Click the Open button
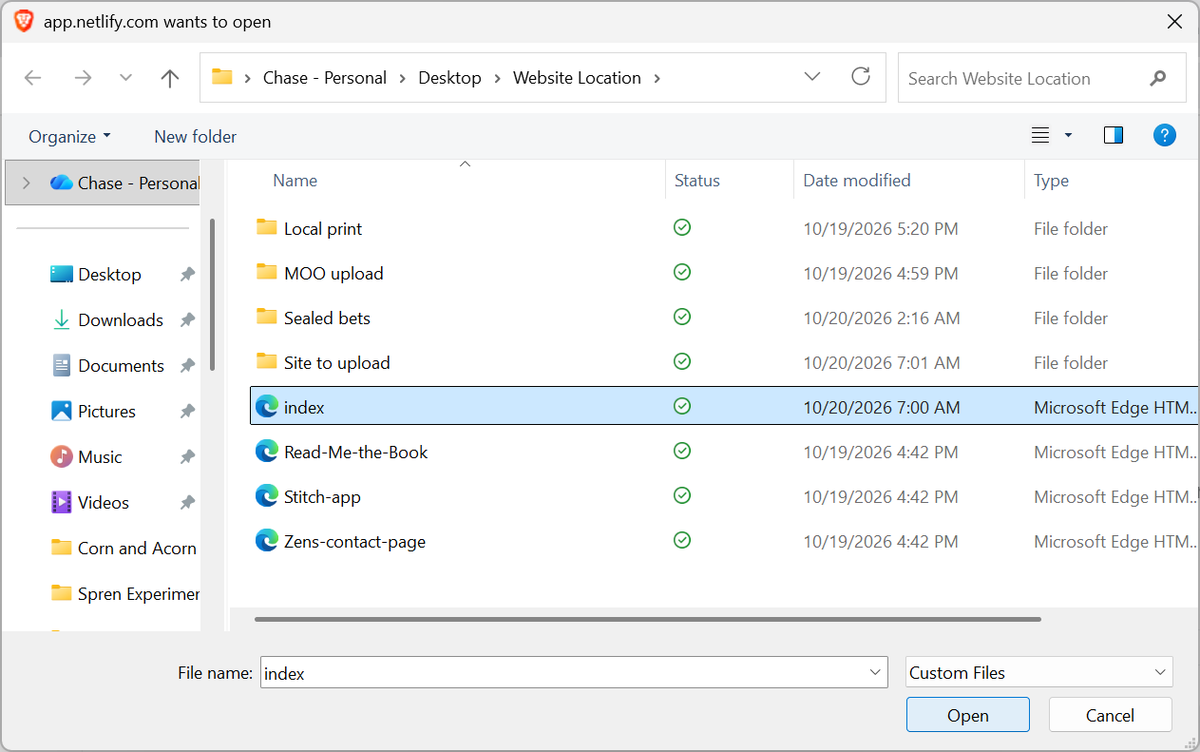1200x752 pixels. (x=968, y=715)
